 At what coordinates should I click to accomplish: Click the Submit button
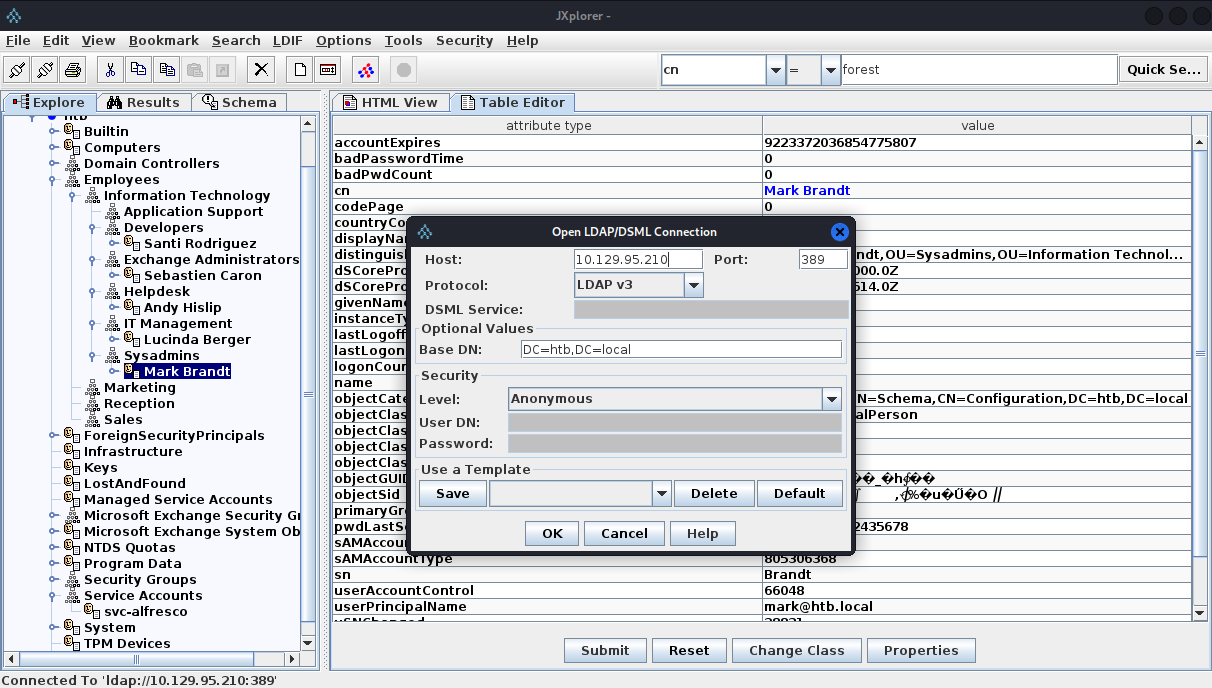[x=606, y=650]
